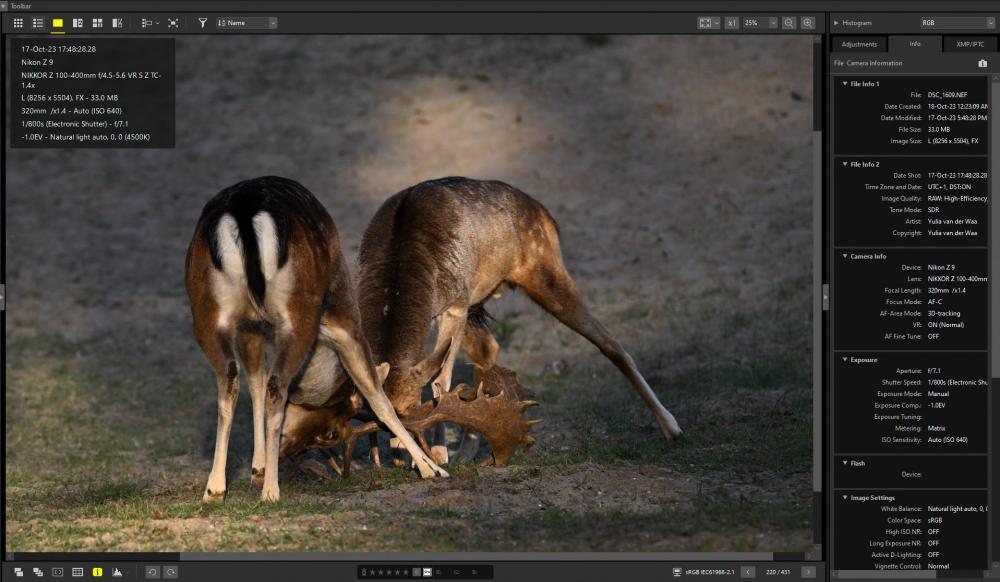Toggle the histogram overlay icon
The image size is (1000, 582).
117,572
